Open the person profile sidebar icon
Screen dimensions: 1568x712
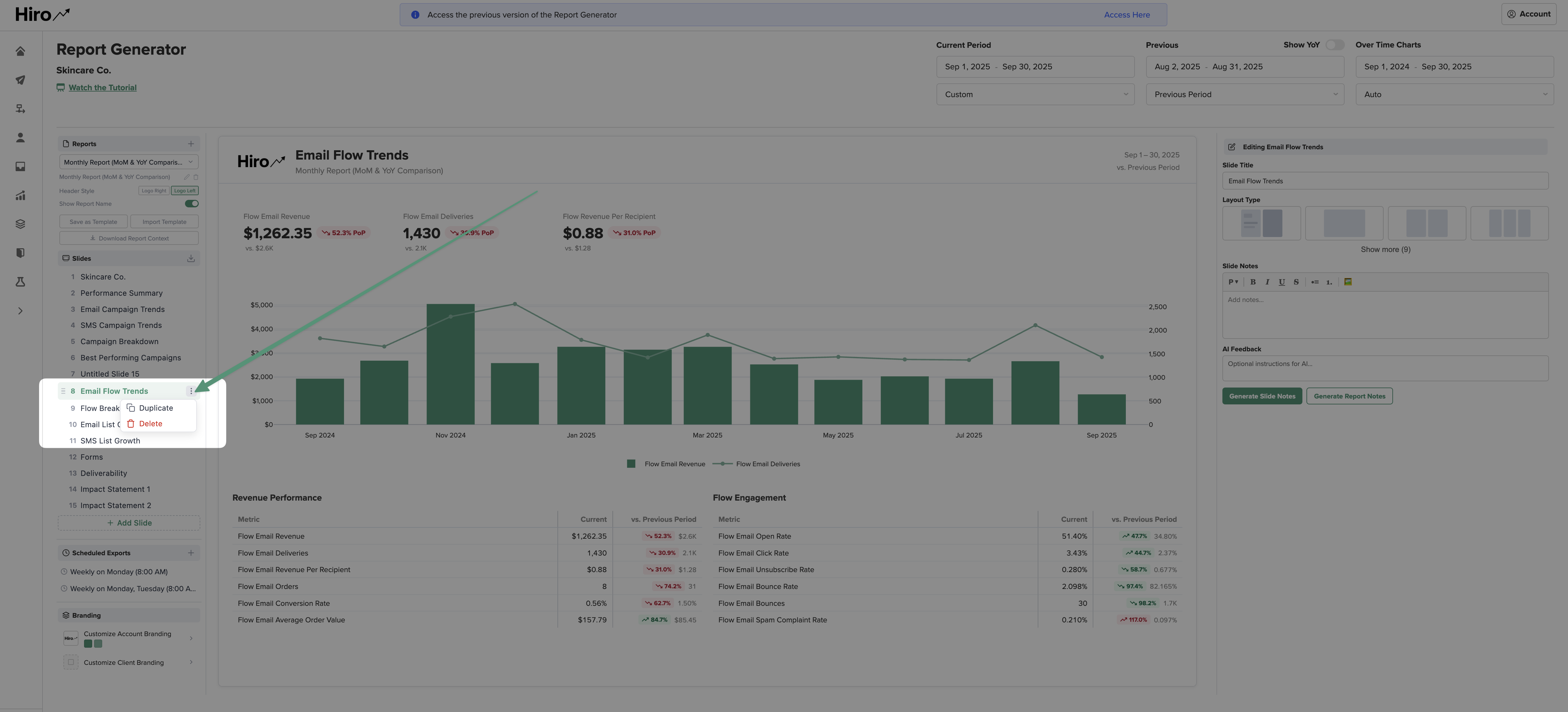(20, 137)
